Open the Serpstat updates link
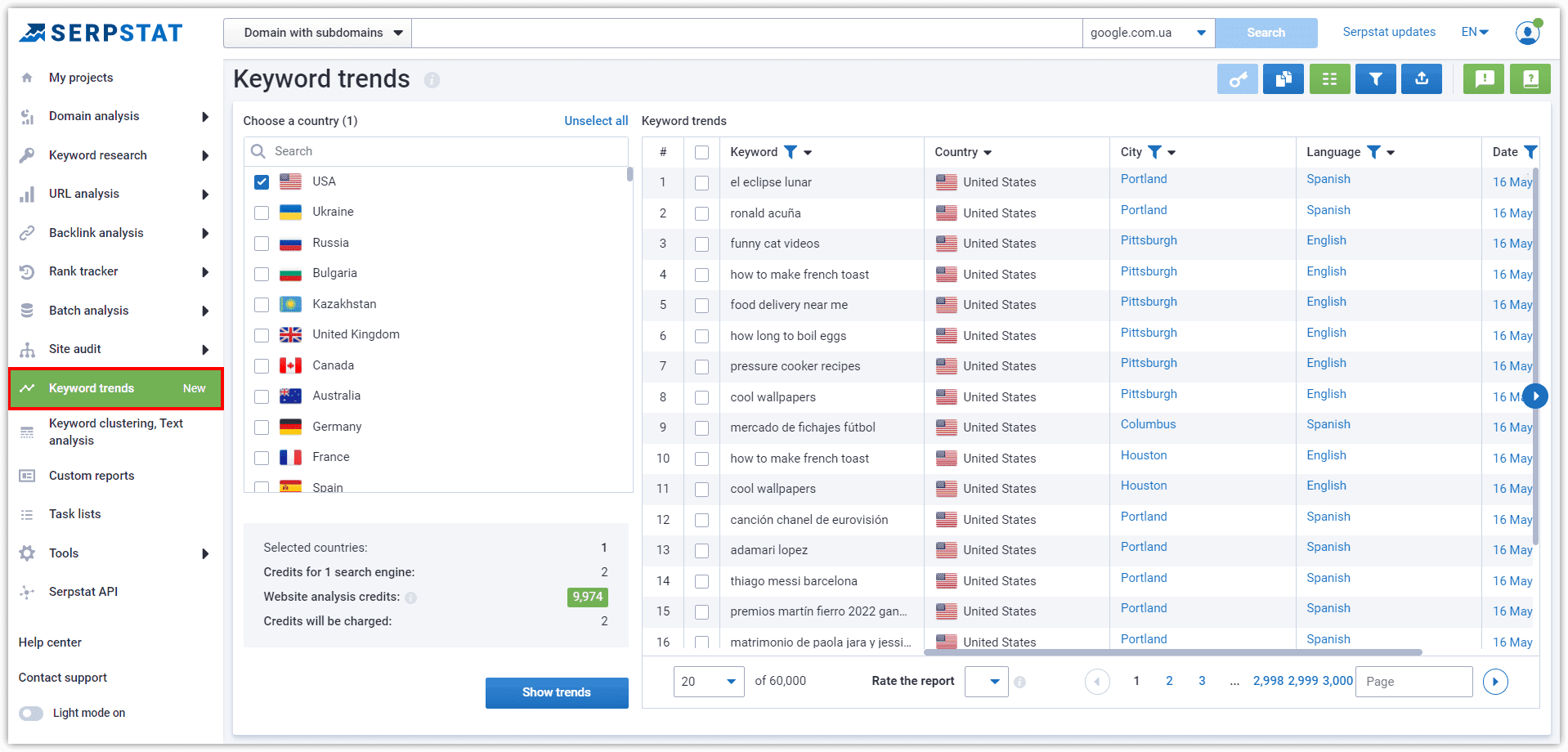The width and height of the screenshot is (1568, 752). [1389, 32]
